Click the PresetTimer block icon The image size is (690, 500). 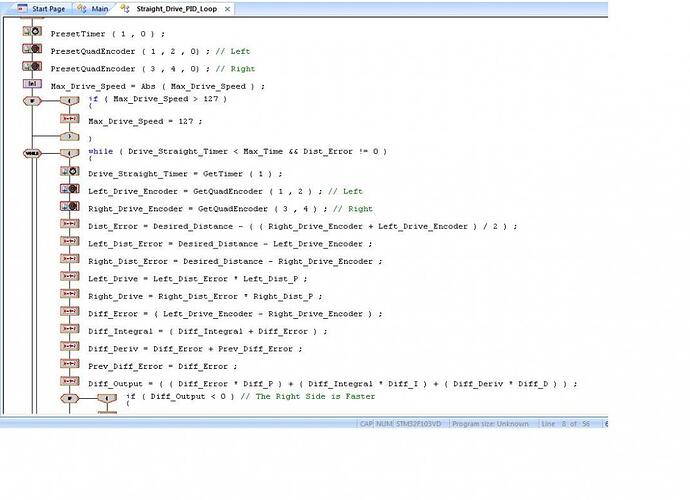(32, 31)
